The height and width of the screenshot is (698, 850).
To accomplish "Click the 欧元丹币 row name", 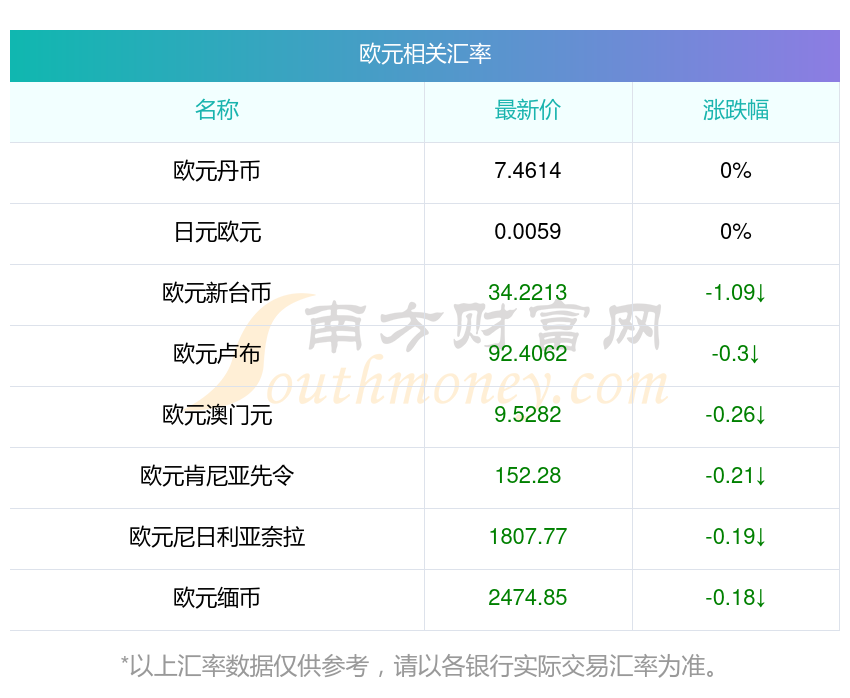I will tap(217, 171).
